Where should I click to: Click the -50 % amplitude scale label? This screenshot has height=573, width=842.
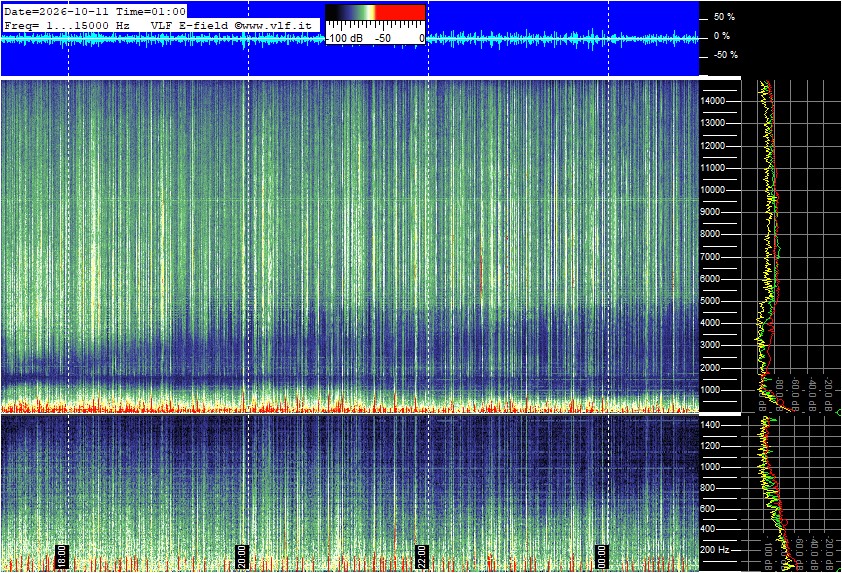(x=726, y=55)
